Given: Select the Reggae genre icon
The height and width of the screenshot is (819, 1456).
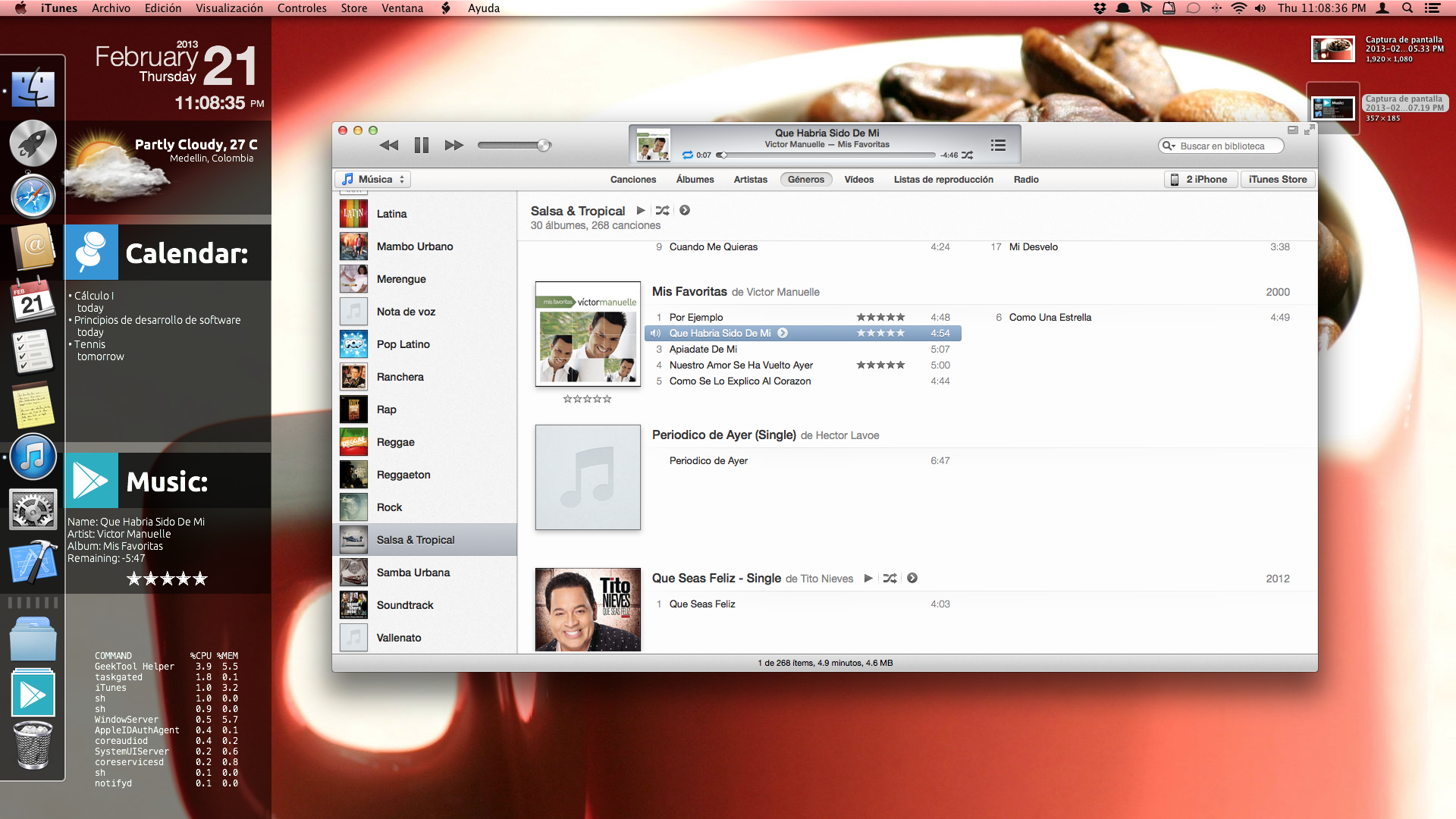Looking at the screenshot, I should point(353,442).
